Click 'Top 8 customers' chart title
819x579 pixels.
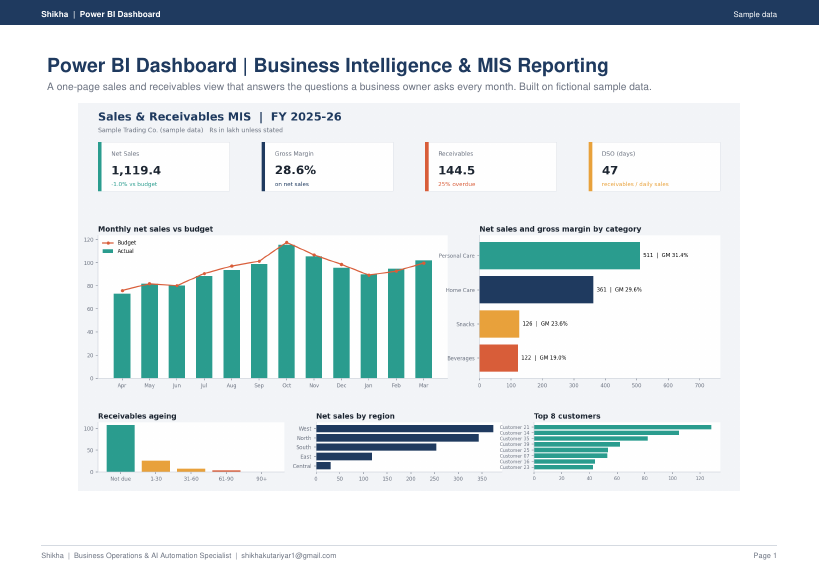tap(567, 416)
